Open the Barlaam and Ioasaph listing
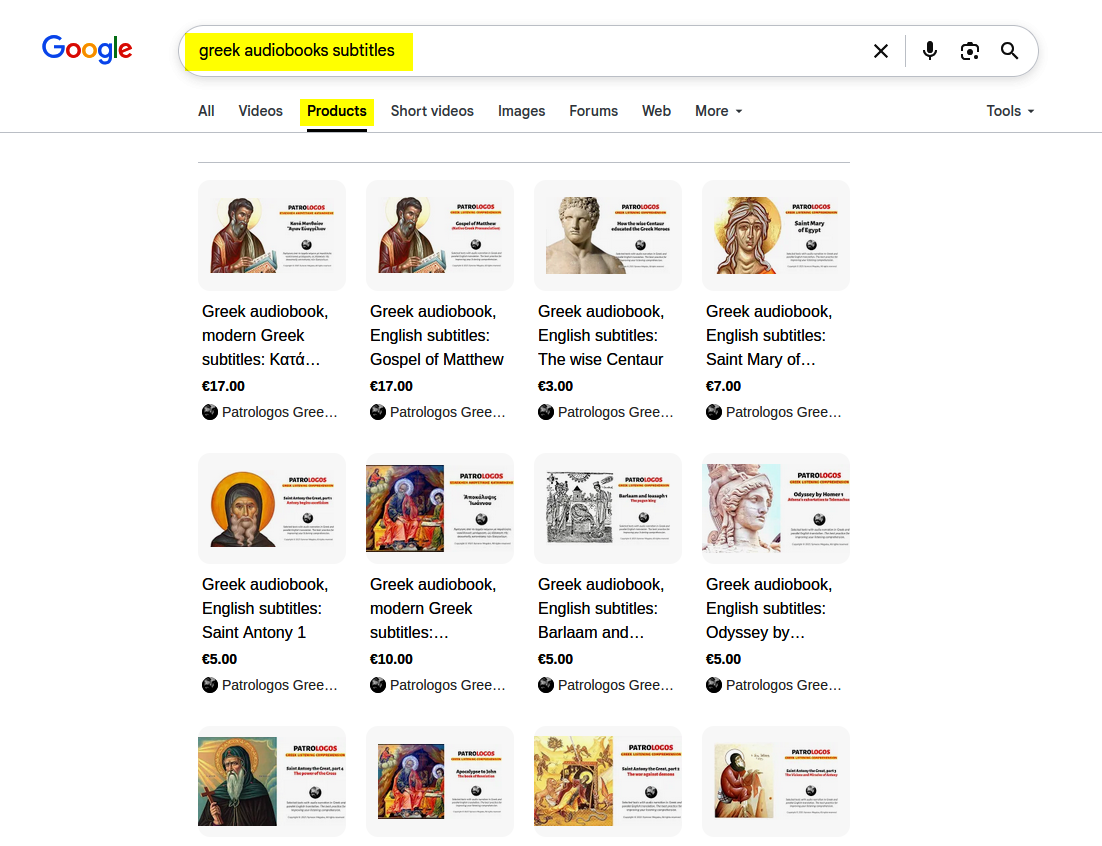This screenshot has height=846, width=1102. click(x=599, y=608)
